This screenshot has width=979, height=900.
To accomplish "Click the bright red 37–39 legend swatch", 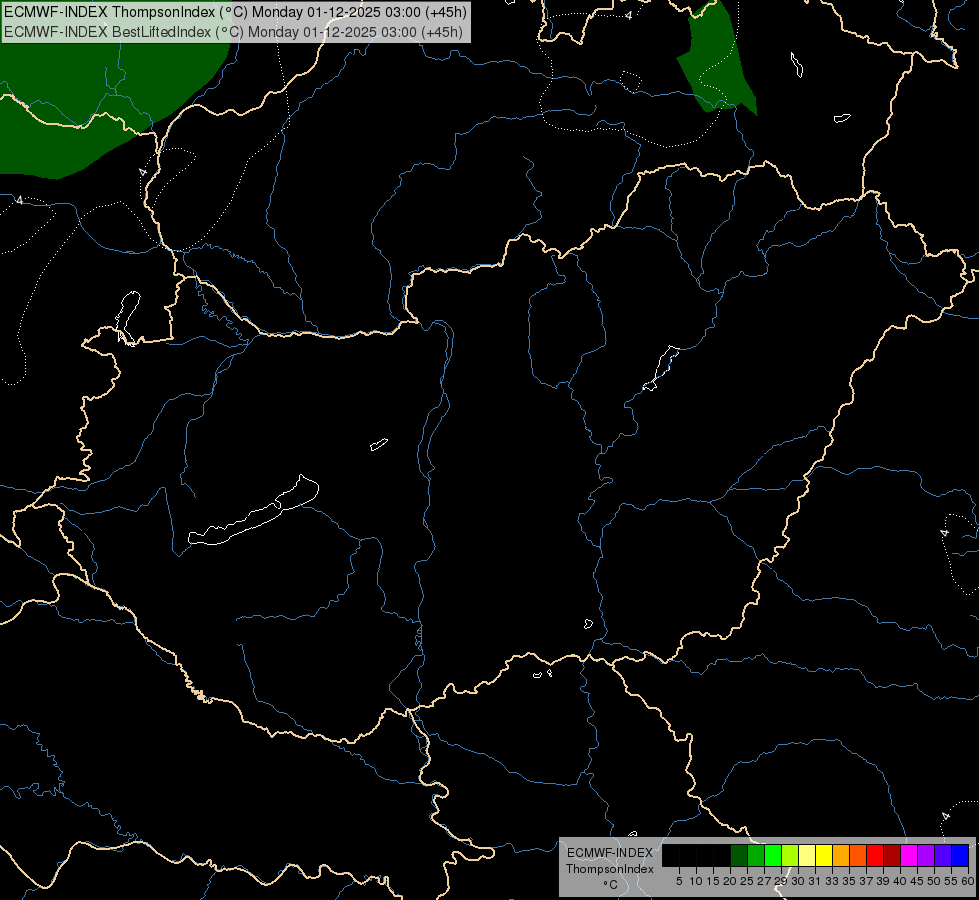I will click(x=875, y=855).
